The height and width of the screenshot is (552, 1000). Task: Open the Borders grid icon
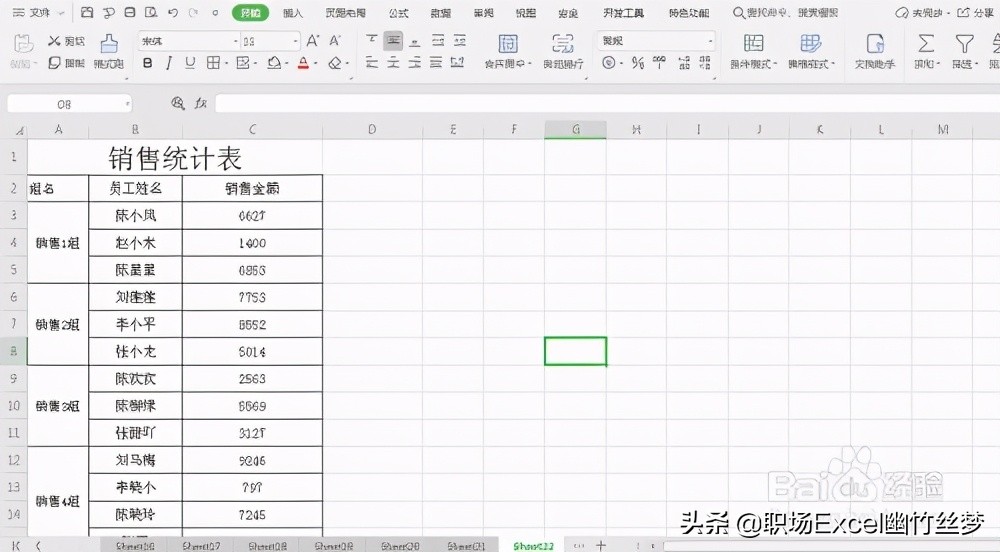213,62
